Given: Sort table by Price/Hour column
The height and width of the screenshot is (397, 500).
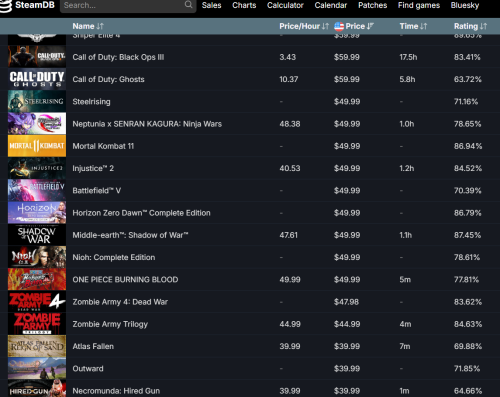Looking at the screenshot, I should tap(304, 26).
